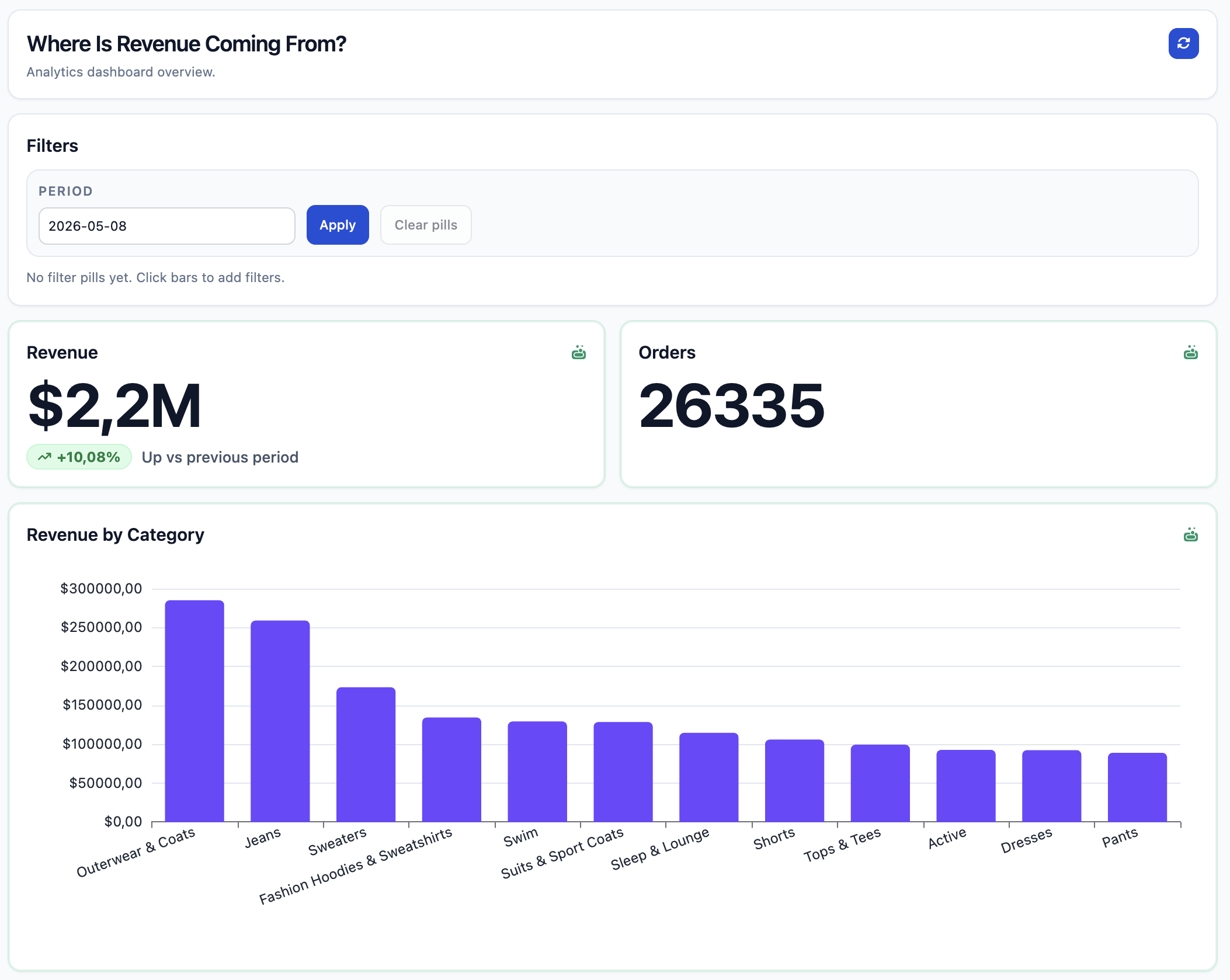Click the $50000,00 axis label
The image size is (1230, 980).
coord(105,783)
